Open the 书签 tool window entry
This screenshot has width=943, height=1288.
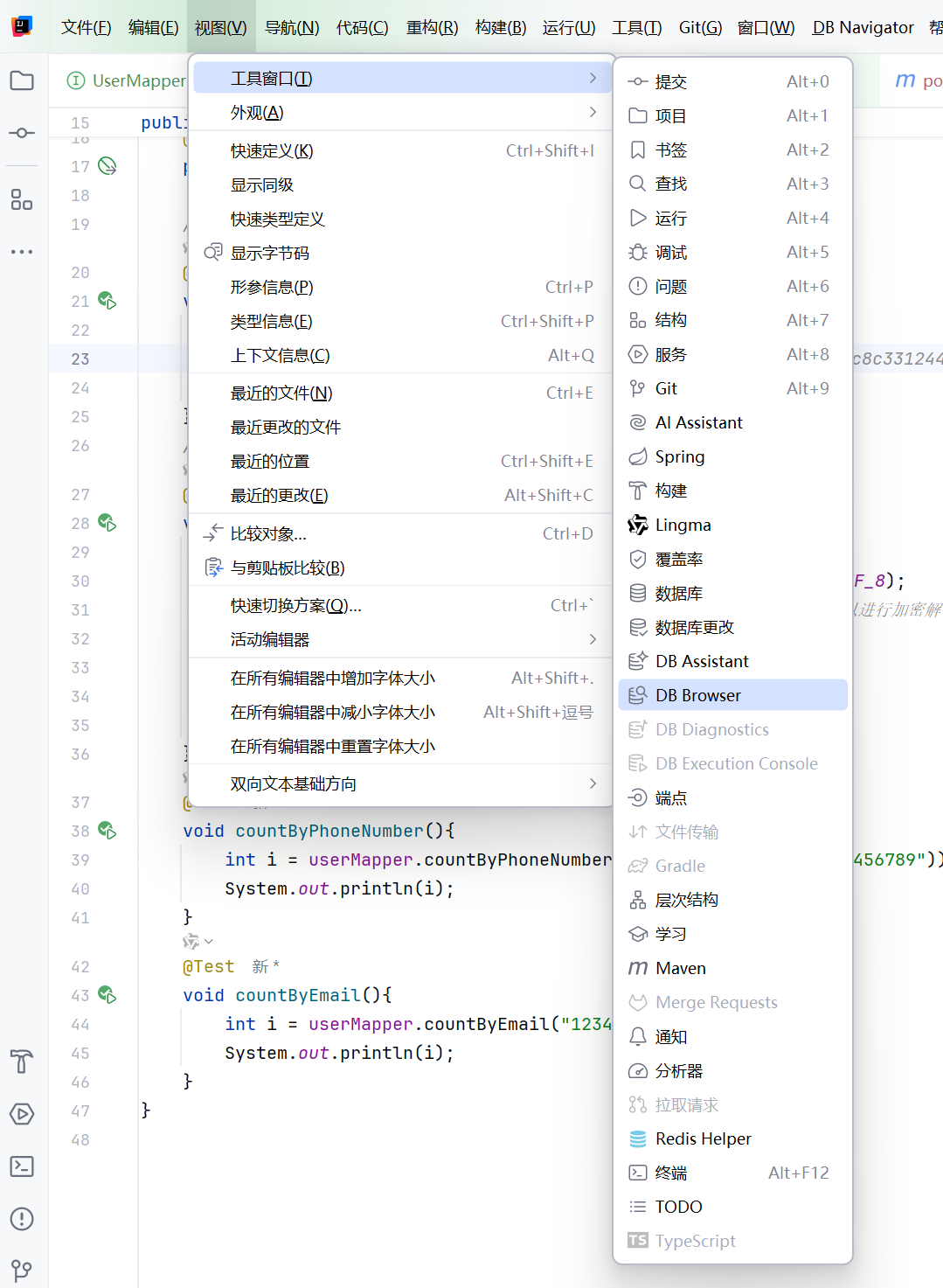(x=732, y=150)
